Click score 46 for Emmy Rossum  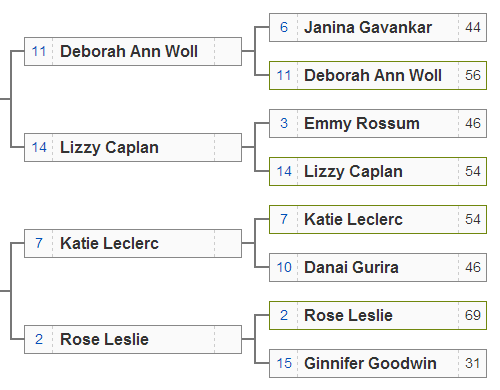click(x=473, y=123)
